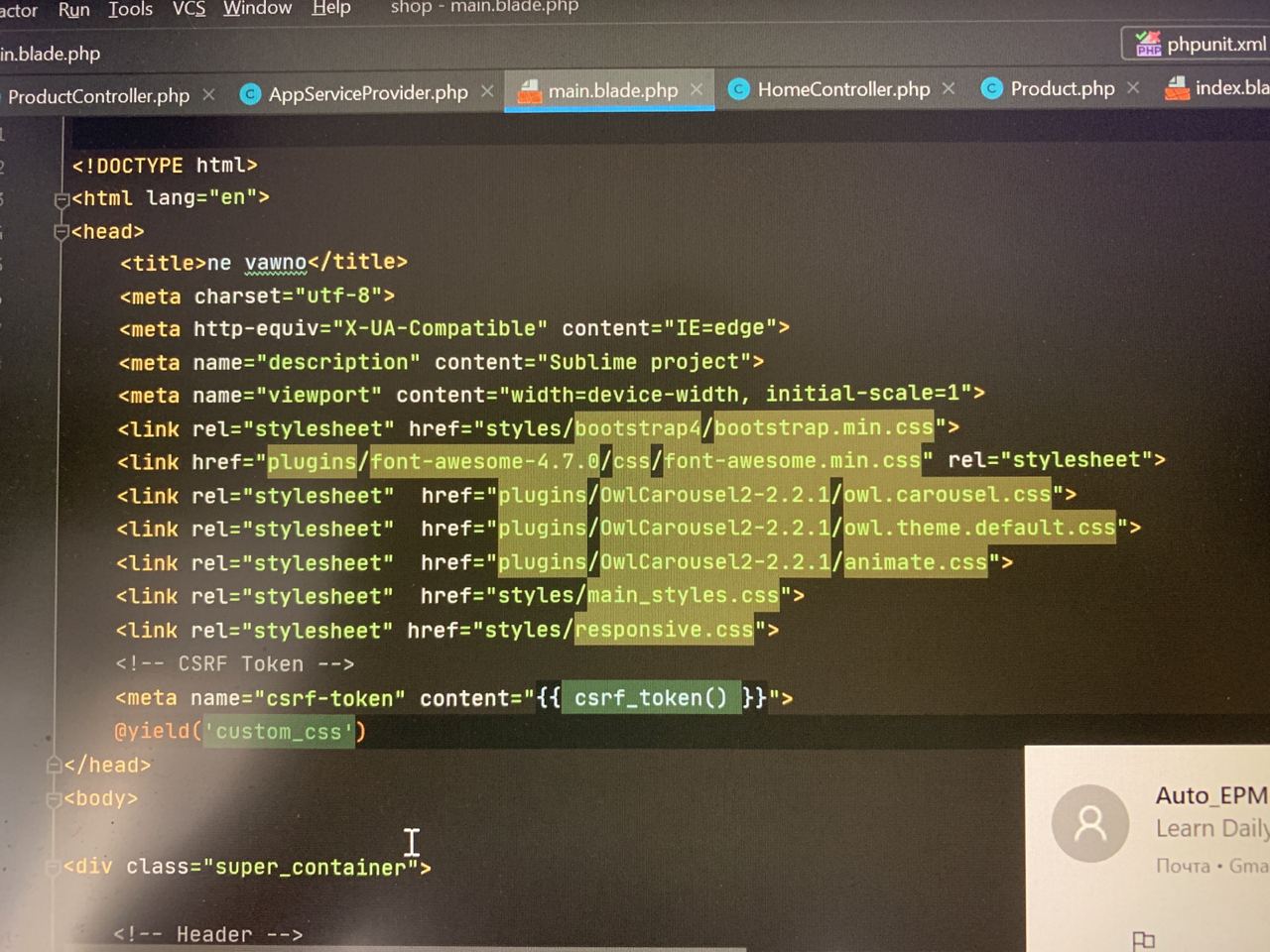Click the 'custom_css' yield argument
Screen dimensions: 1270x952
tap(279, 732)
